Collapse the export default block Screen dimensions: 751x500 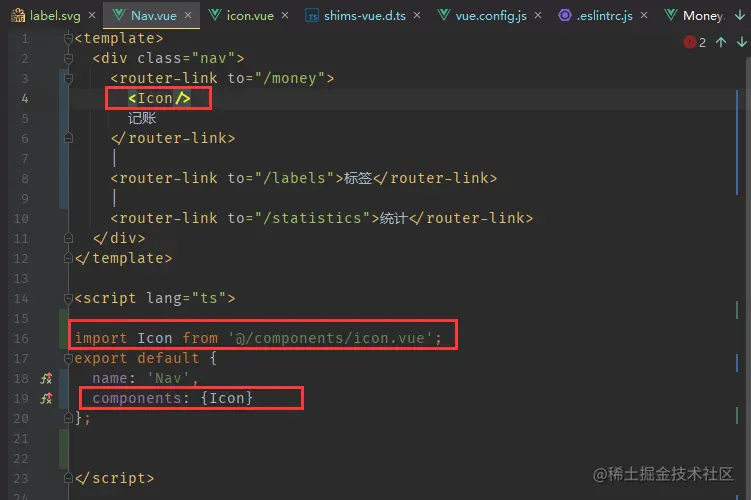coord(68,358)
